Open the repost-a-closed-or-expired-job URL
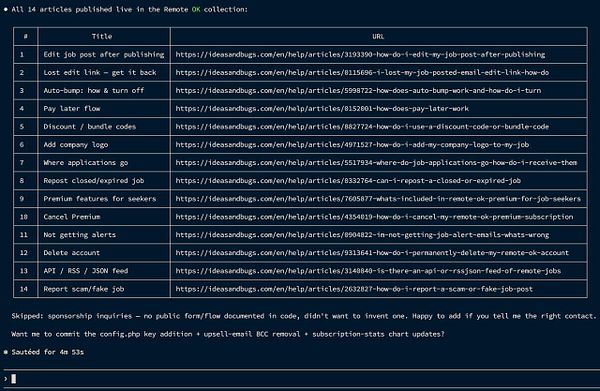 point(348,181)
